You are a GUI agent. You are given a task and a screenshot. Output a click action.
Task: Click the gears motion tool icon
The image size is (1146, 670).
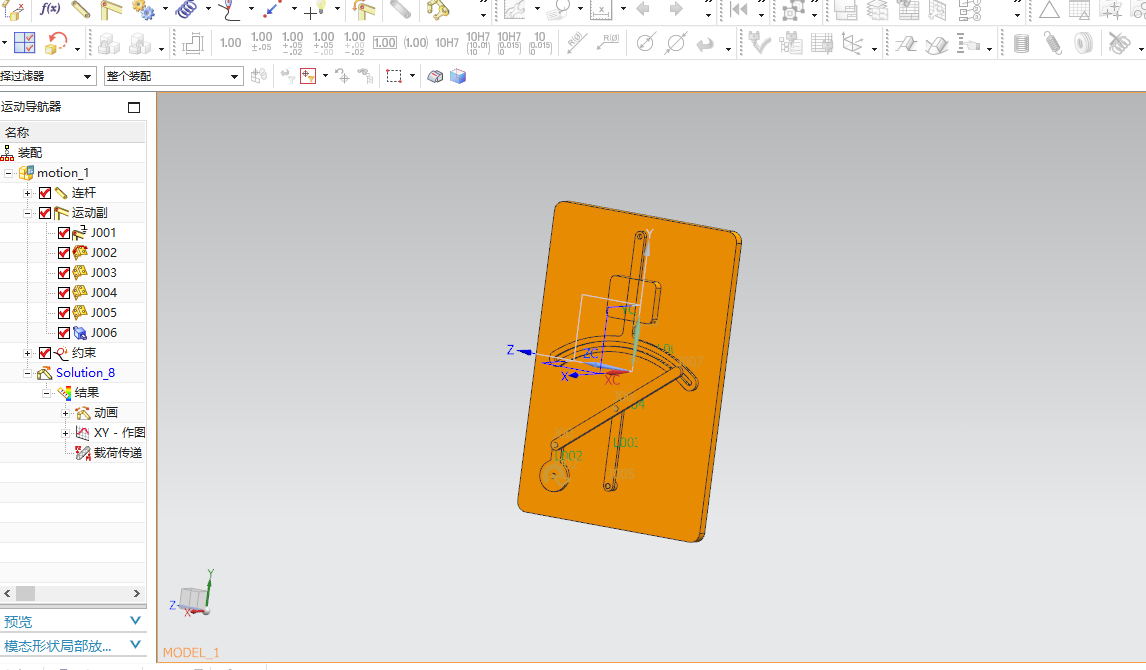point(143,10)
